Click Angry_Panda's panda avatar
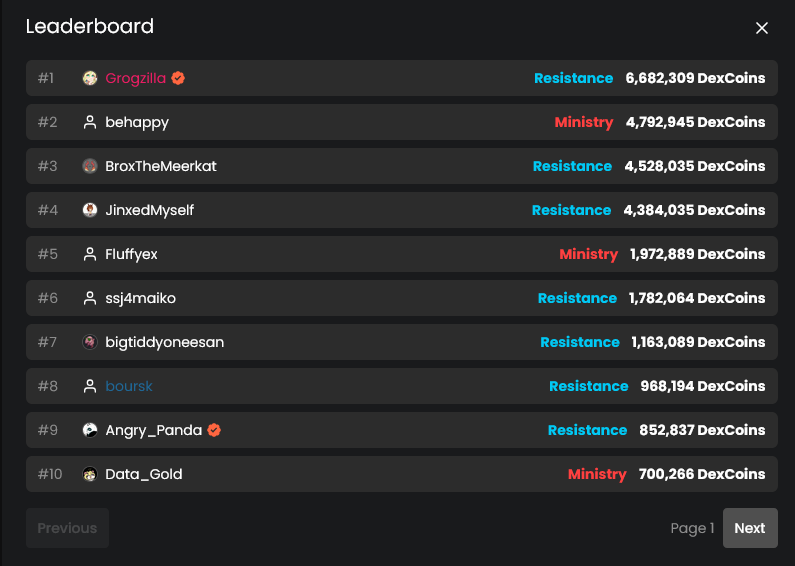The height and width of the screenshot is (566, 795). tap(90, 430)
